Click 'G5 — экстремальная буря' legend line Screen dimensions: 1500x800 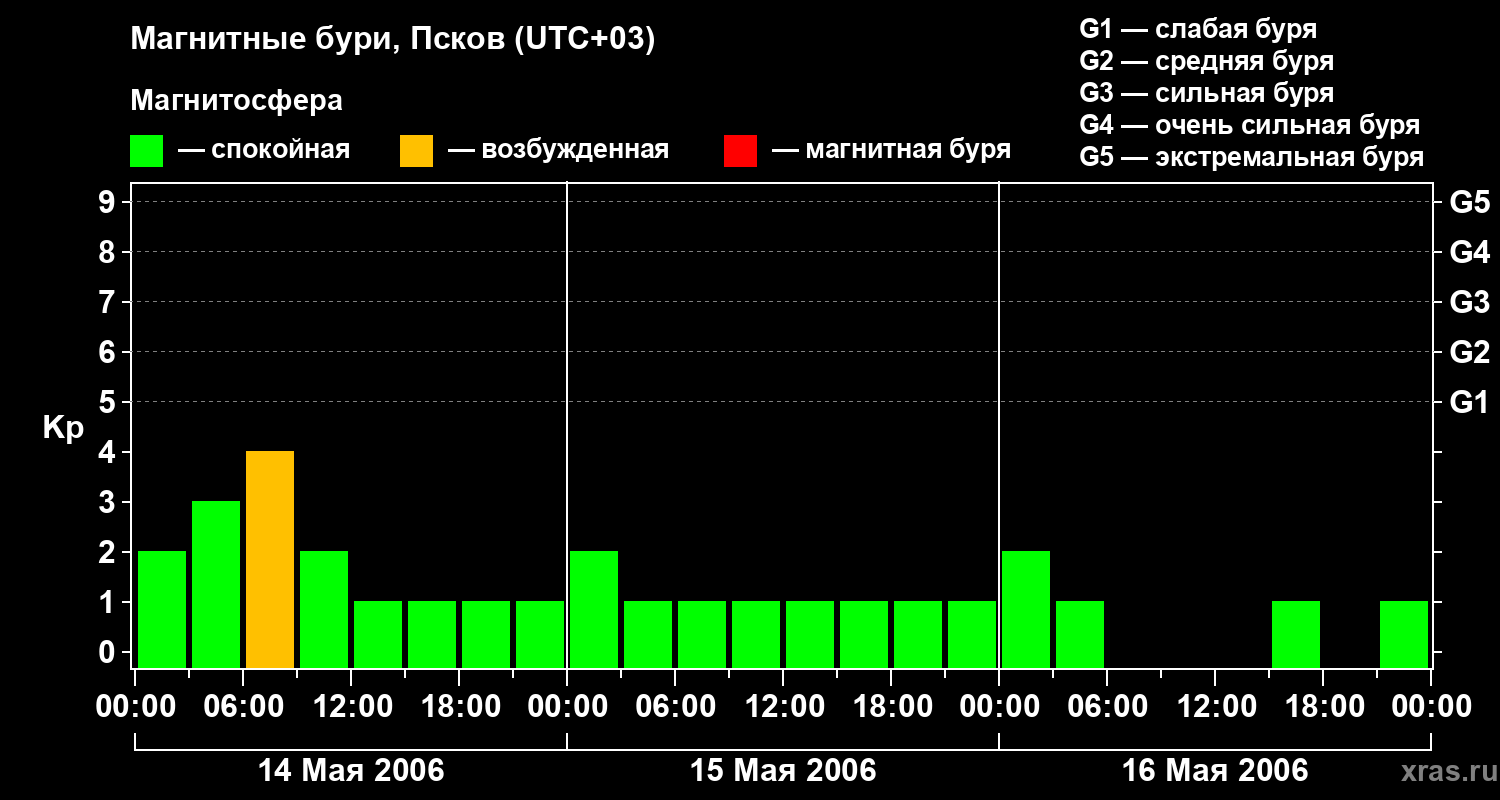pyautogui.click(x=1252, y=157)
